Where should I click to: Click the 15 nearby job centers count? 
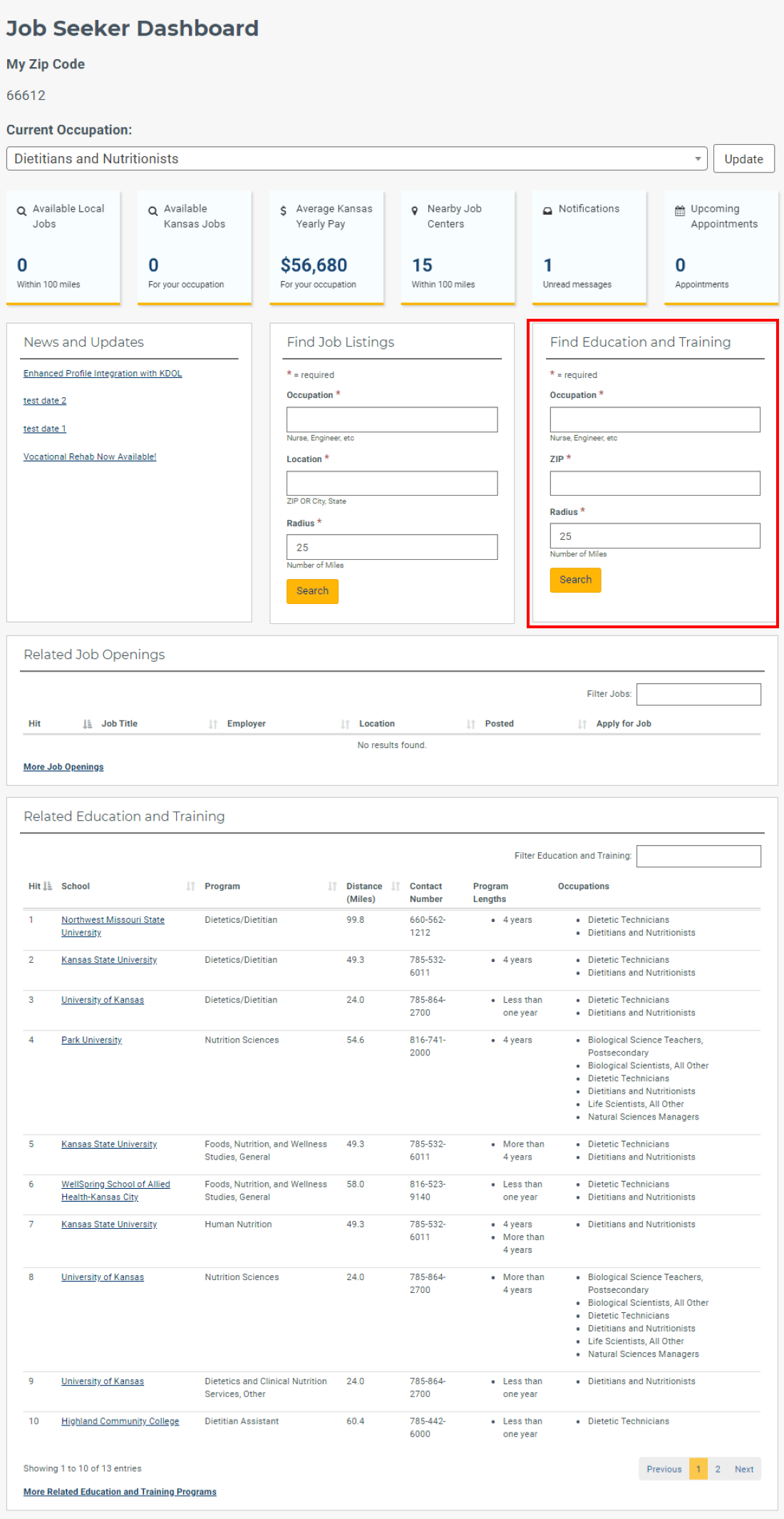tap(422, 265)
